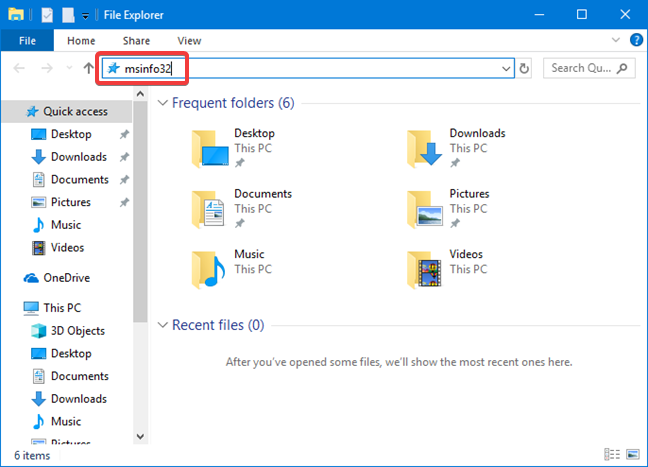
Task: Switch to the Home ribbon tab
Action: click(81, 41)
